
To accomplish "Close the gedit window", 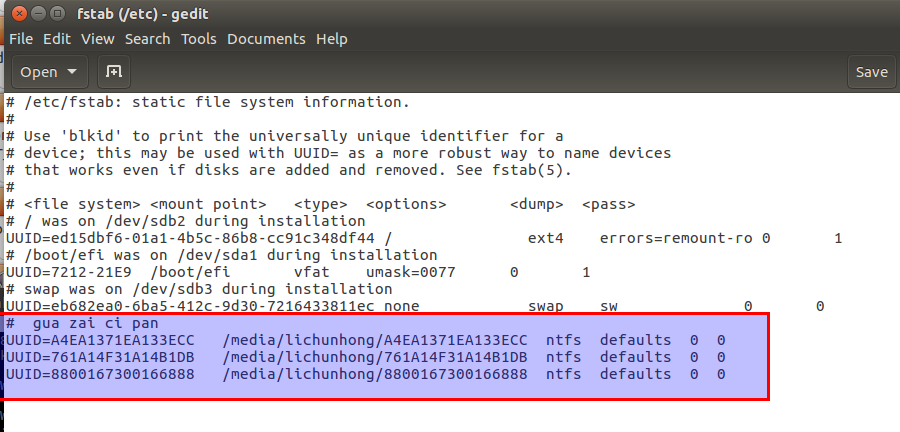I will pos(19,13).
